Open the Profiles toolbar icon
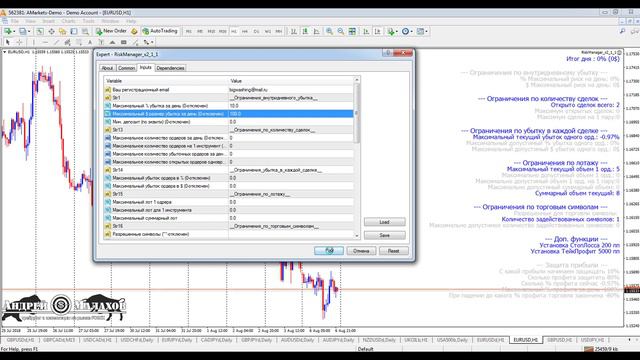This screenshot has width=640, height=360. [x=22, y=31]
